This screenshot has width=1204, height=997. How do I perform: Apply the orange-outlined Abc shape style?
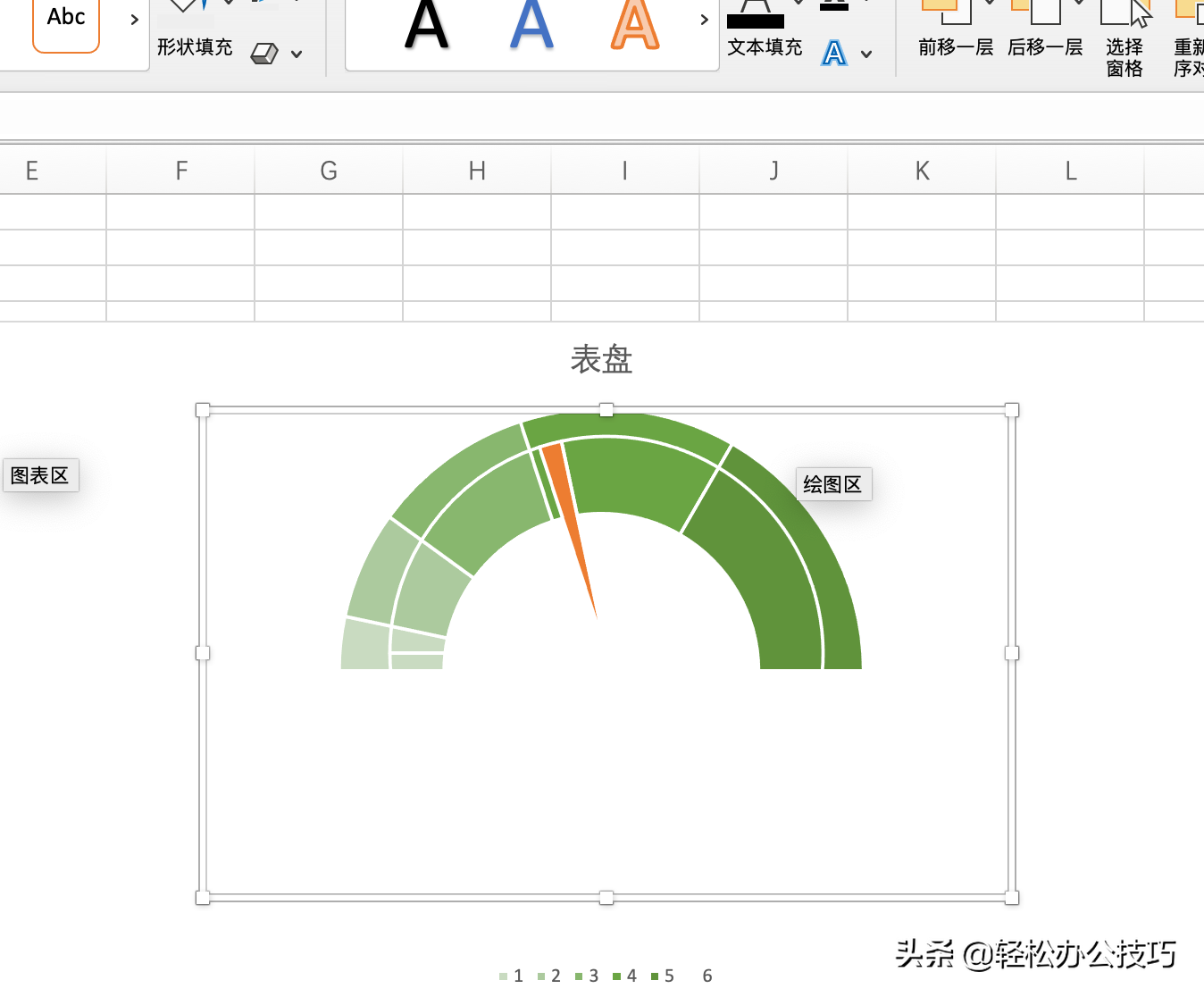(66, 23)
